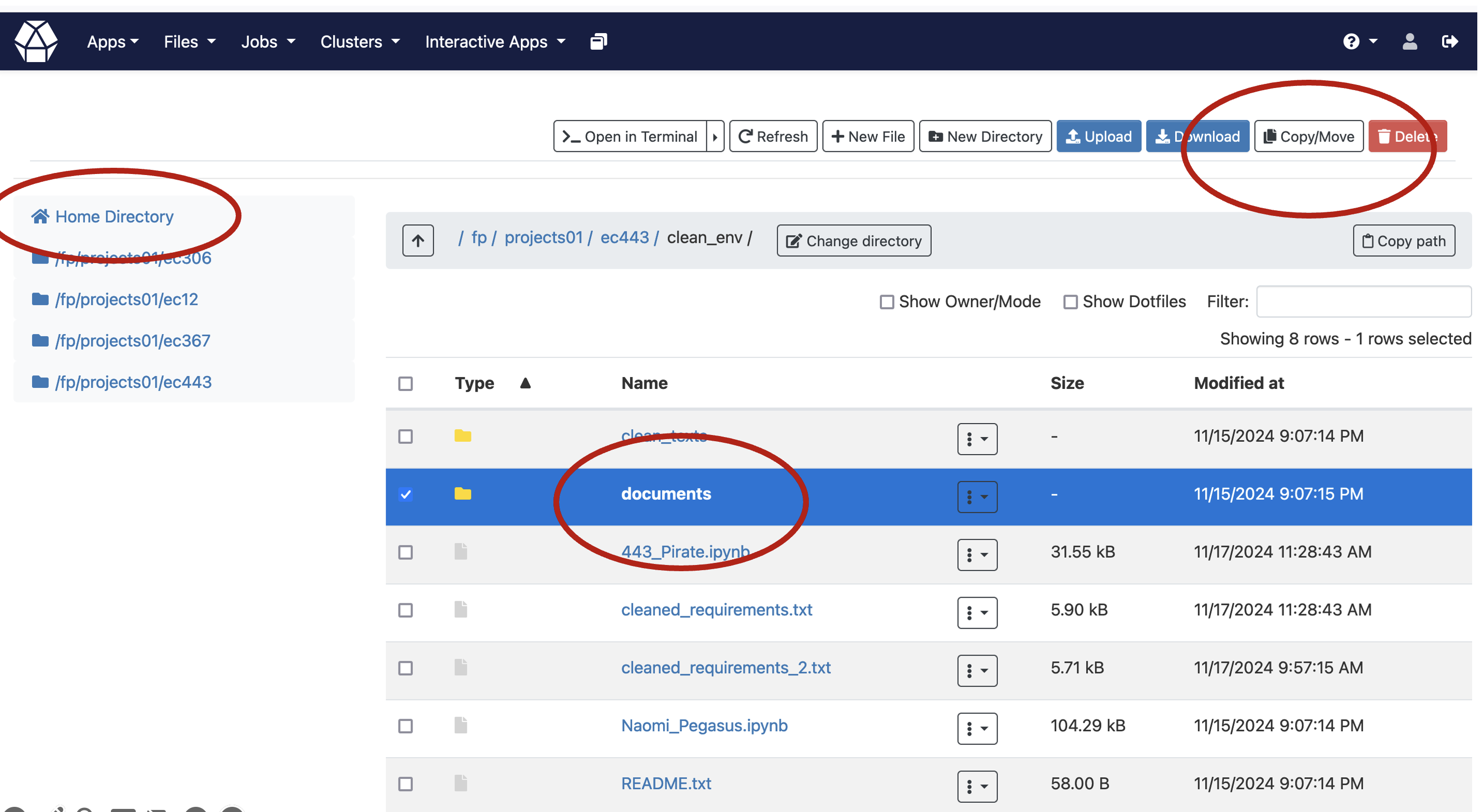The width and height of the screenshot is (1483, 812).
Task: Click the 443_Pirate.ipynb file icon
Action: pos(461,552)
